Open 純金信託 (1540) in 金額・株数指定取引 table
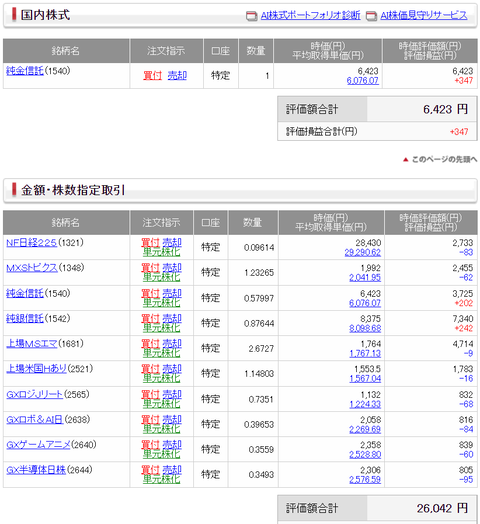The image size is (480, 524). tap(25, 293)
